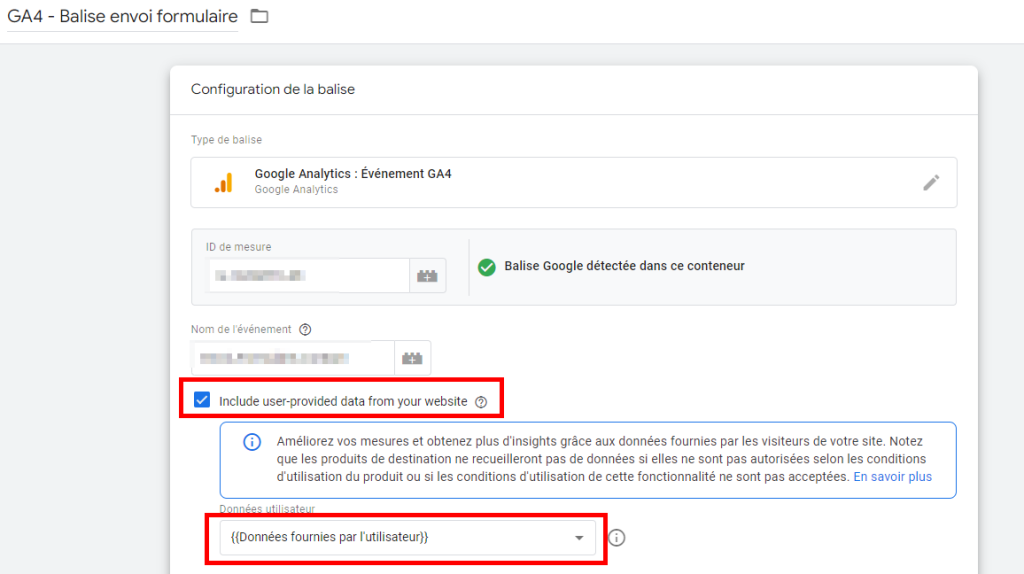Click help icon next to Include user-provided data

coord(481,402)
